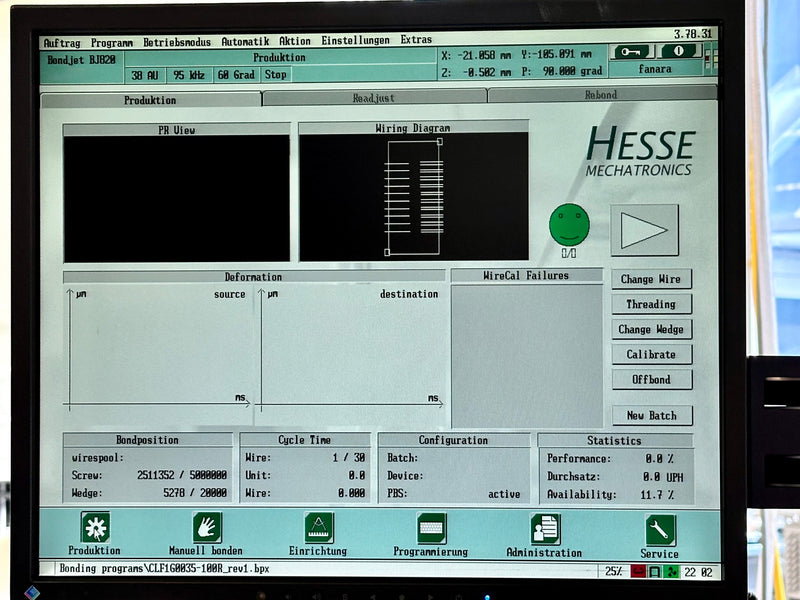Viewport: 800px width, 600px height.
Task: Click the Stop status field
Action: pyautogui.click(x=276, y=74)
